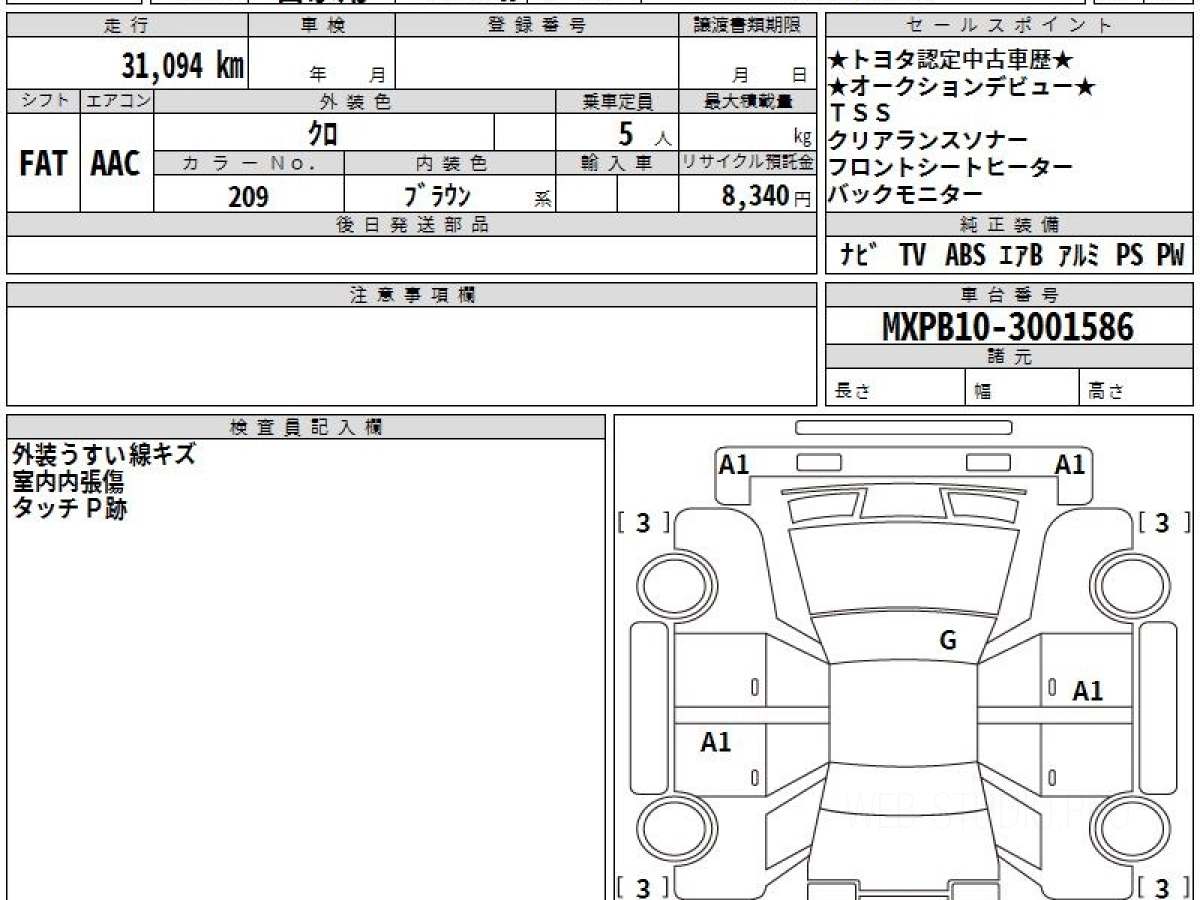The height and width of the screenshot is (900, 1200).
Task: Select the バックモニター entry
Action: point(906,194)
